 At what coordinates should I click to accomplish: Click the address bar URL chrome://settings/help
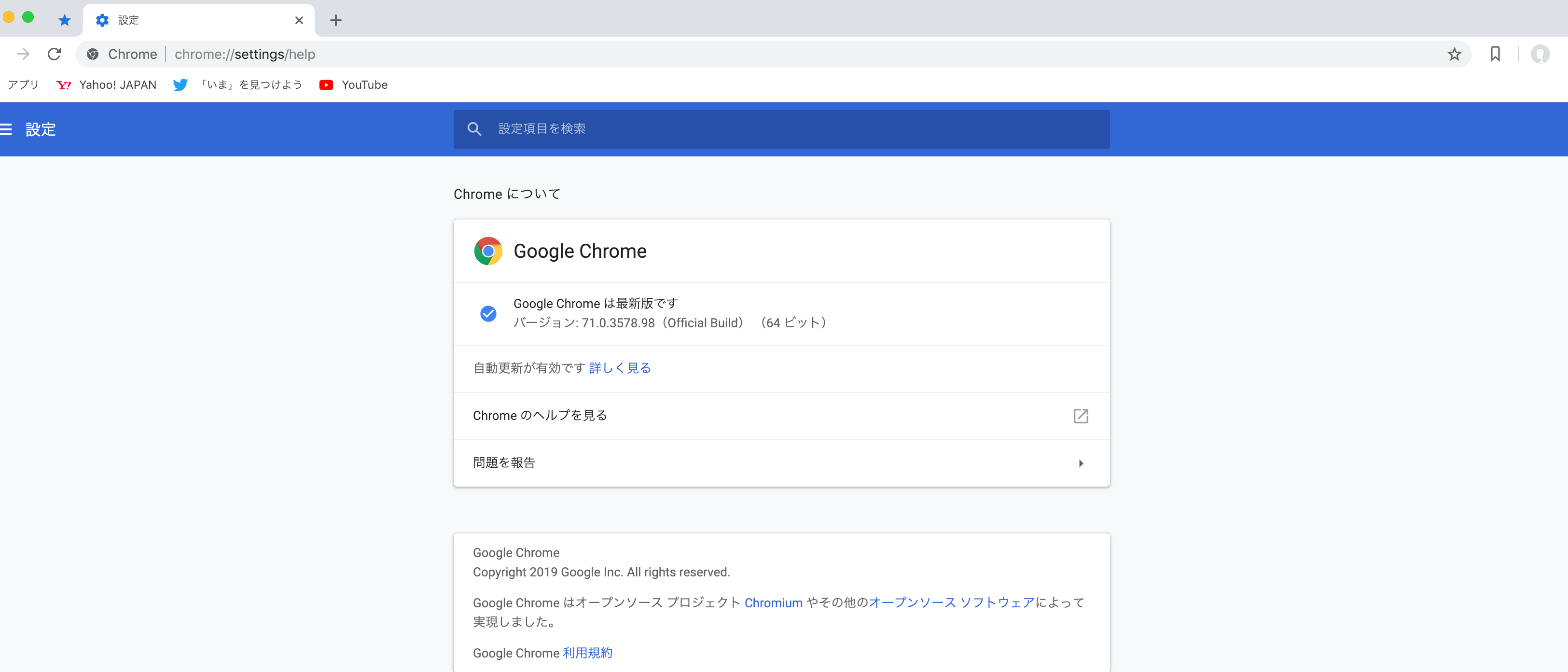[x=245, y=54]
